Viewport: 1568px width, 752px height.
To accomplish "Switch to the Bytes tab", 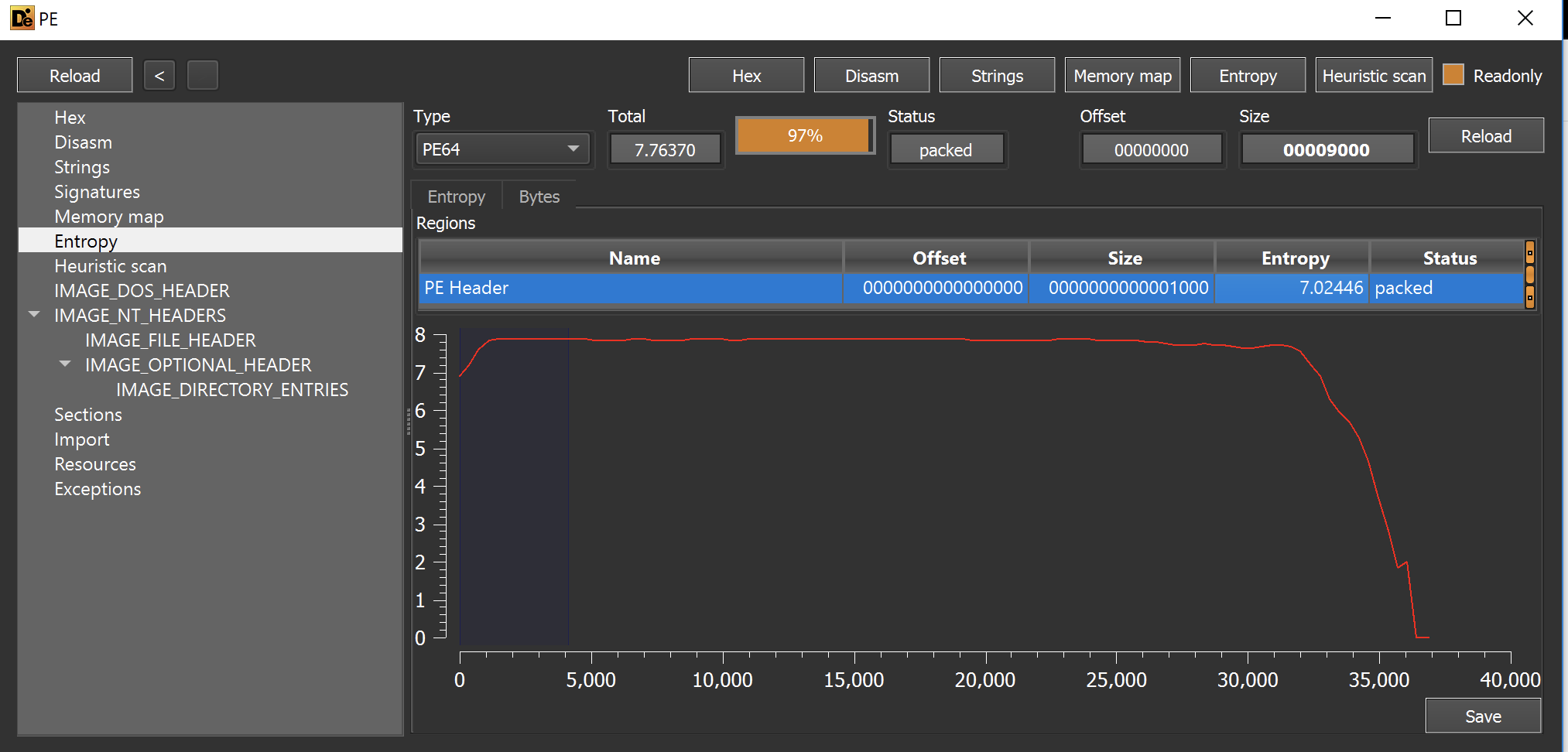I will (539, 197).
